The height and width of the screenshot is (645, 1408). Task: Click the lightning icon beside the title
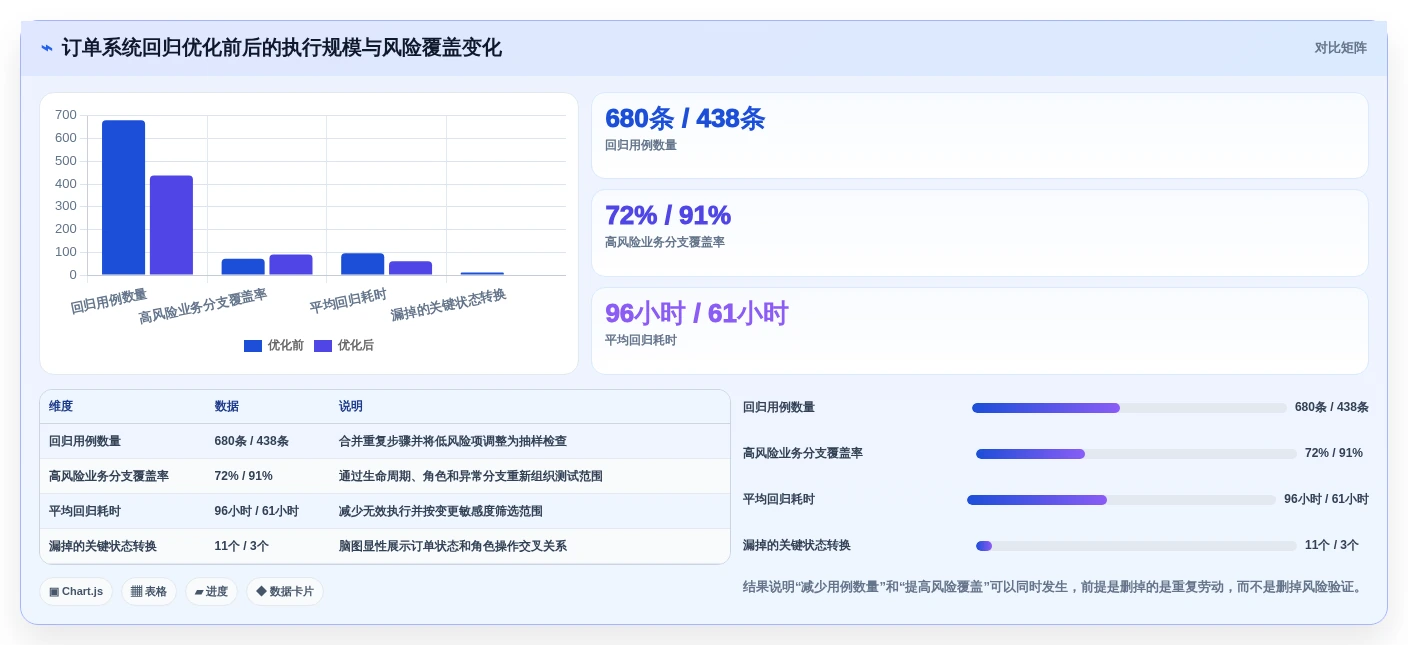(47, 48)
